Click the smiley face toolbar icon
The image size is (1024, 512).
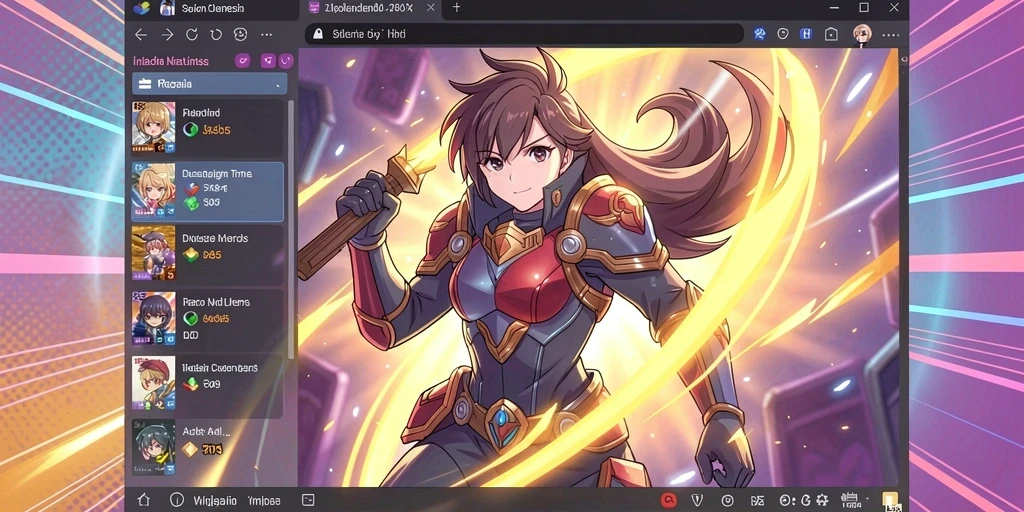tap(240, 35)
